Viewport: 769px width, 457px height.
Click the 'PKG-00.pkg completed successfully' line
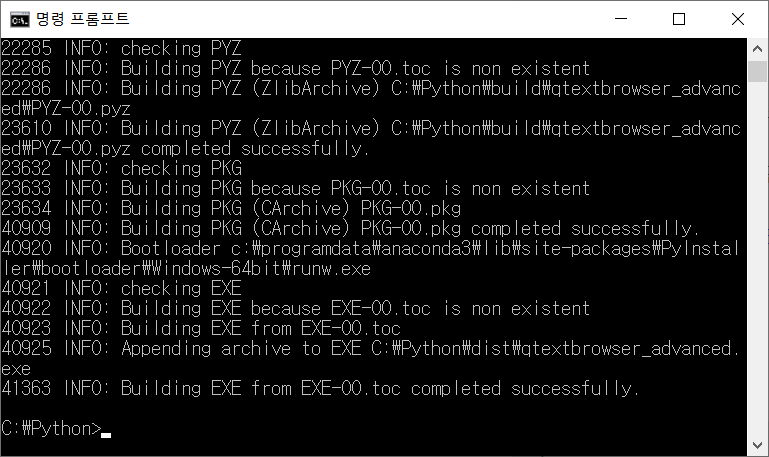pyautogui.click(x=351, y=228)
